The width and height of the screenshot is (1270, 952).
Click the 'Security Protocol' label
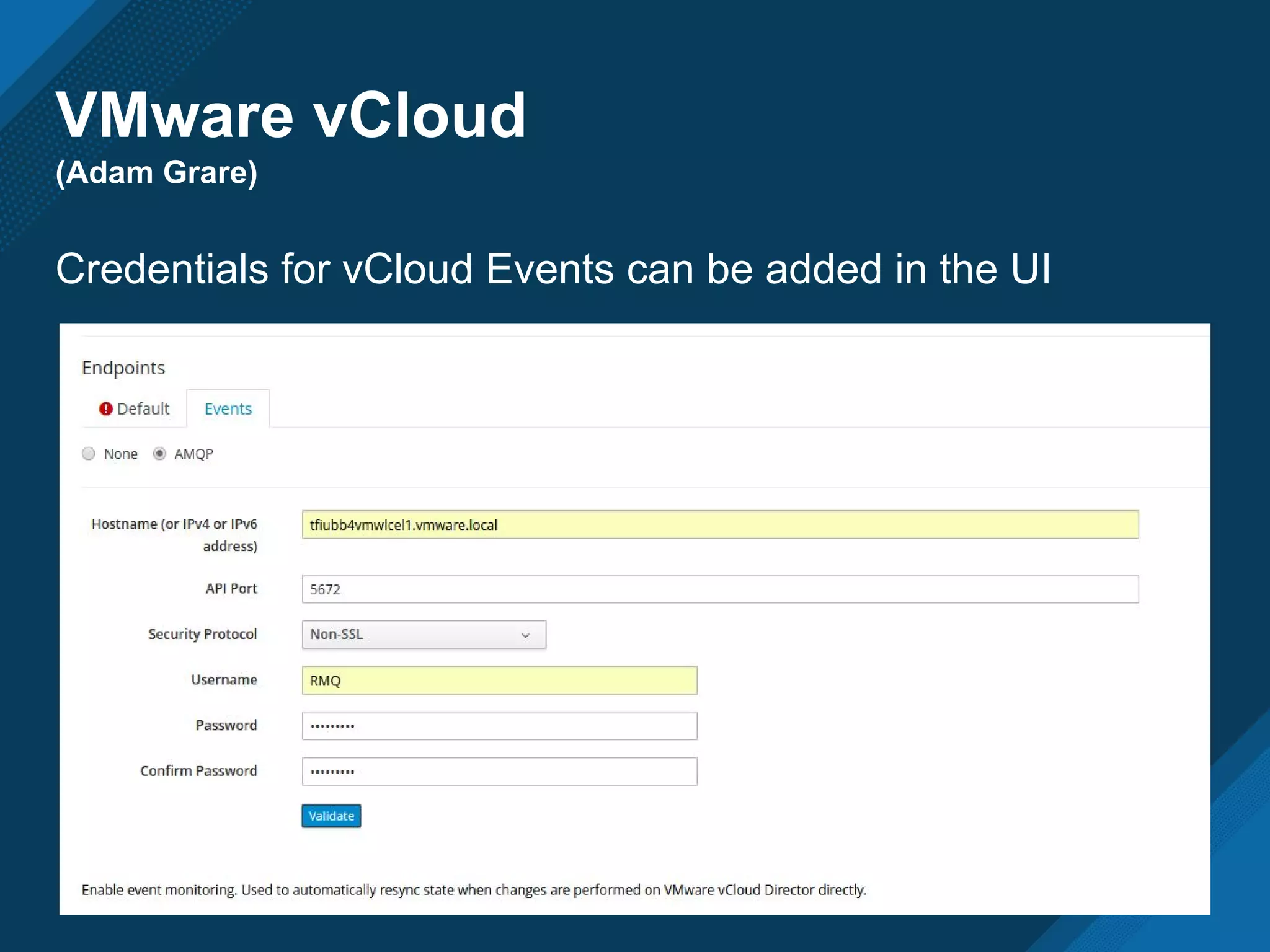coord(203,635)
